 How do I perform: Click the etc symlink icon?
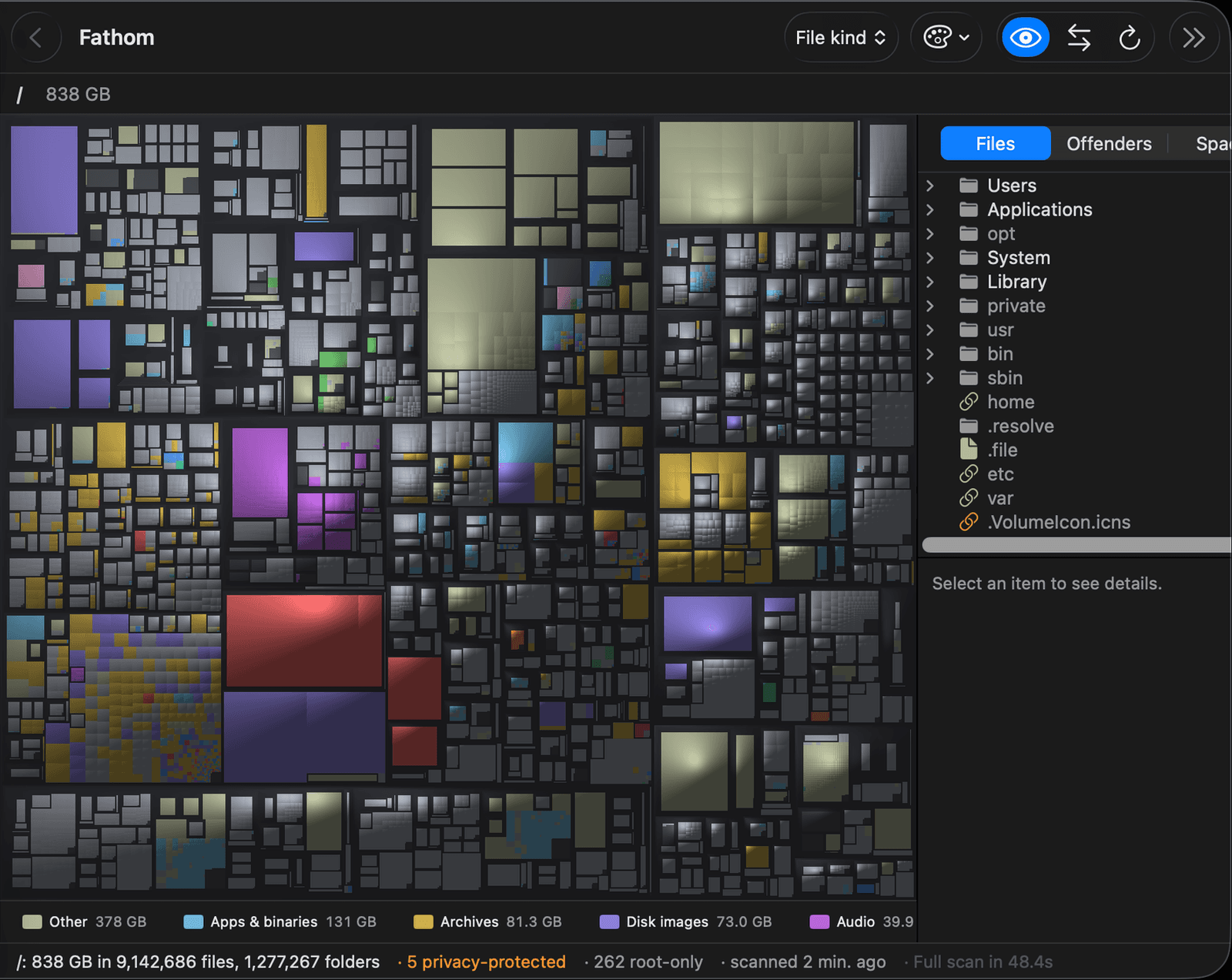point(969,474)
